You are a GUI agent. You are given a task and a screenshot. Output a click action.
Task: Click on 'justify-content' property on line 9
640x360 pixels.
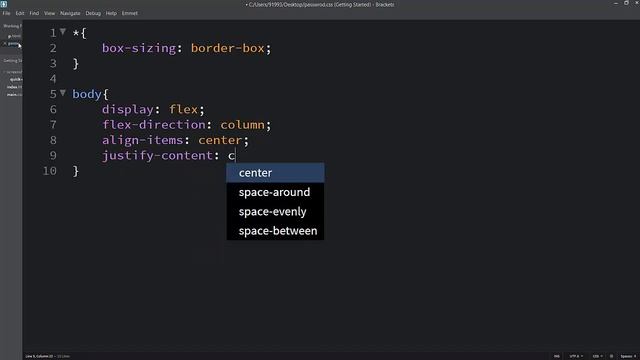coord(157,156)
